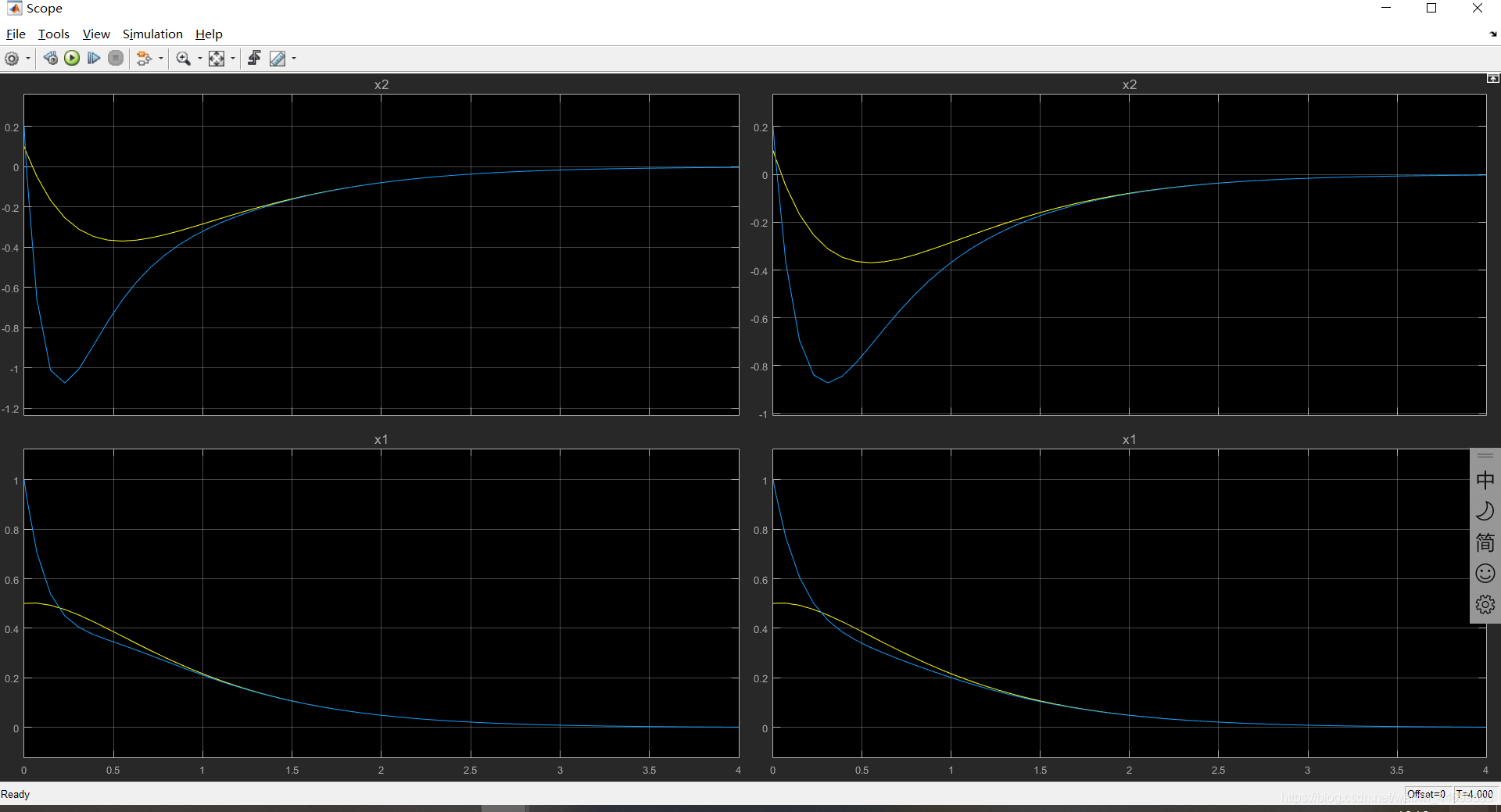Close the Scope window
The height and width of the screenshot is (812, 1501).
pos(1478,8)
